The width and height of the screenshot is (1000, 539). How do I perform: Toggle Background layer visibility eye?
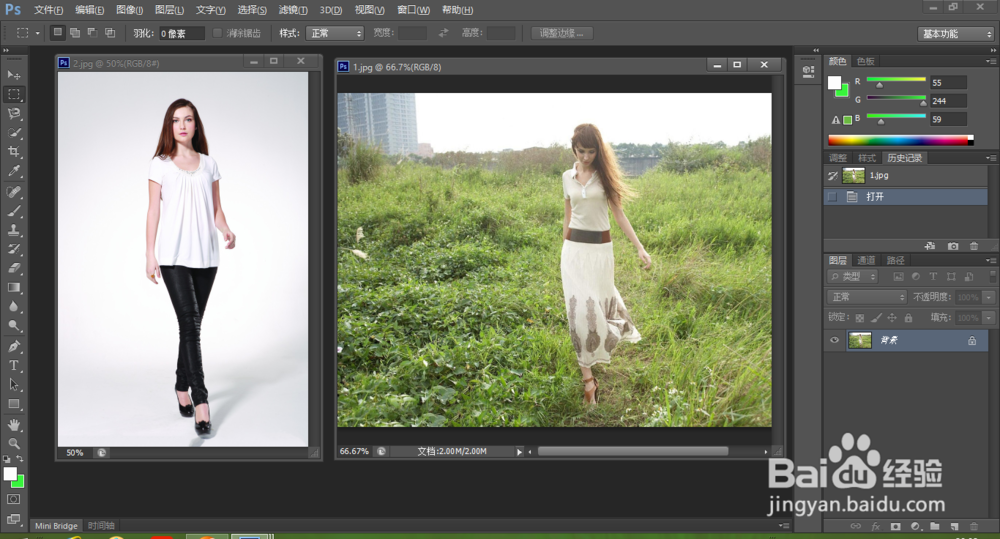point(834,340)
